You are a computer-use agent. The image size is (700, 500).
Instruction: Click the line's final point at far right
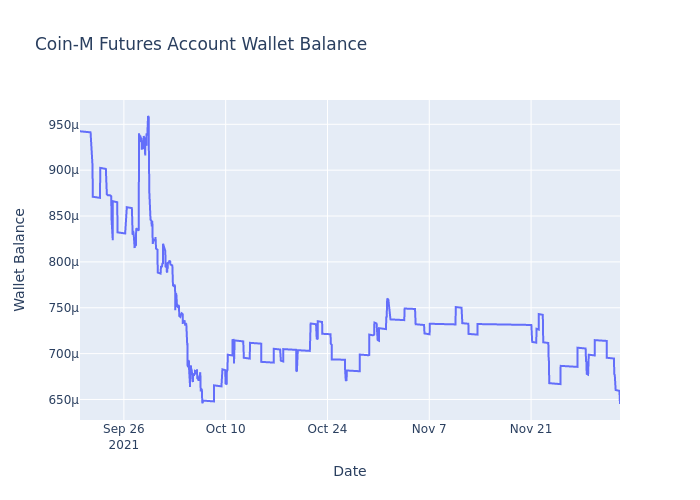coord(619,402)
